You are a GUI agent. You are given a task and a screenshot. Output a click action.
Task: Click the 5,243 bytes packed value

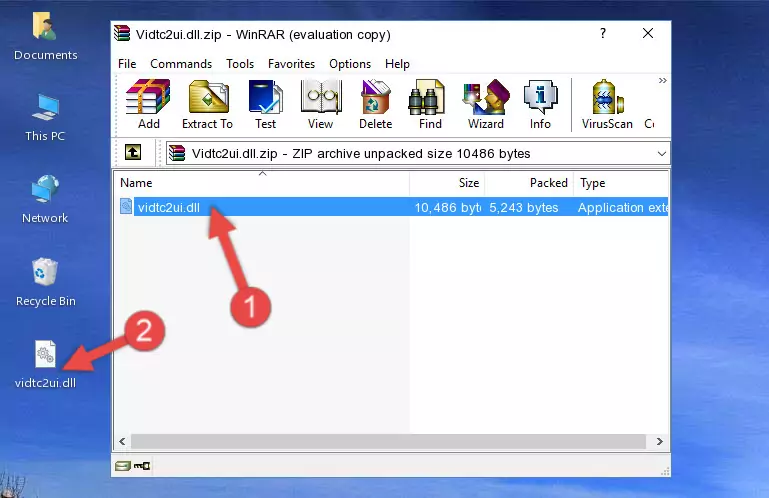click(523, 208)
